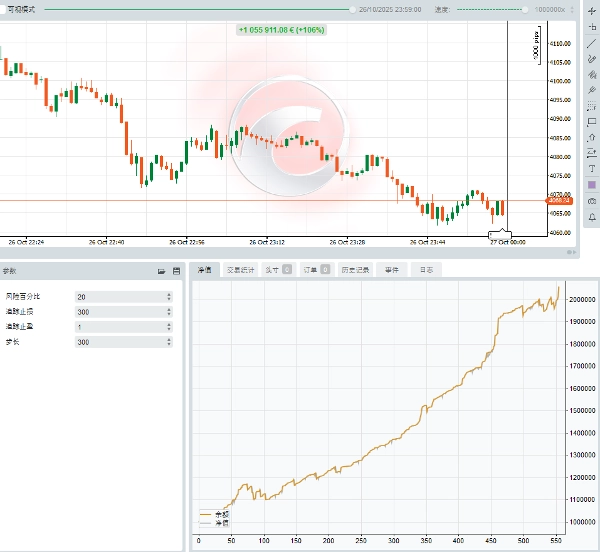Take a chart snapshot with camera icon
600x552 pixels.
coord(592,201)
